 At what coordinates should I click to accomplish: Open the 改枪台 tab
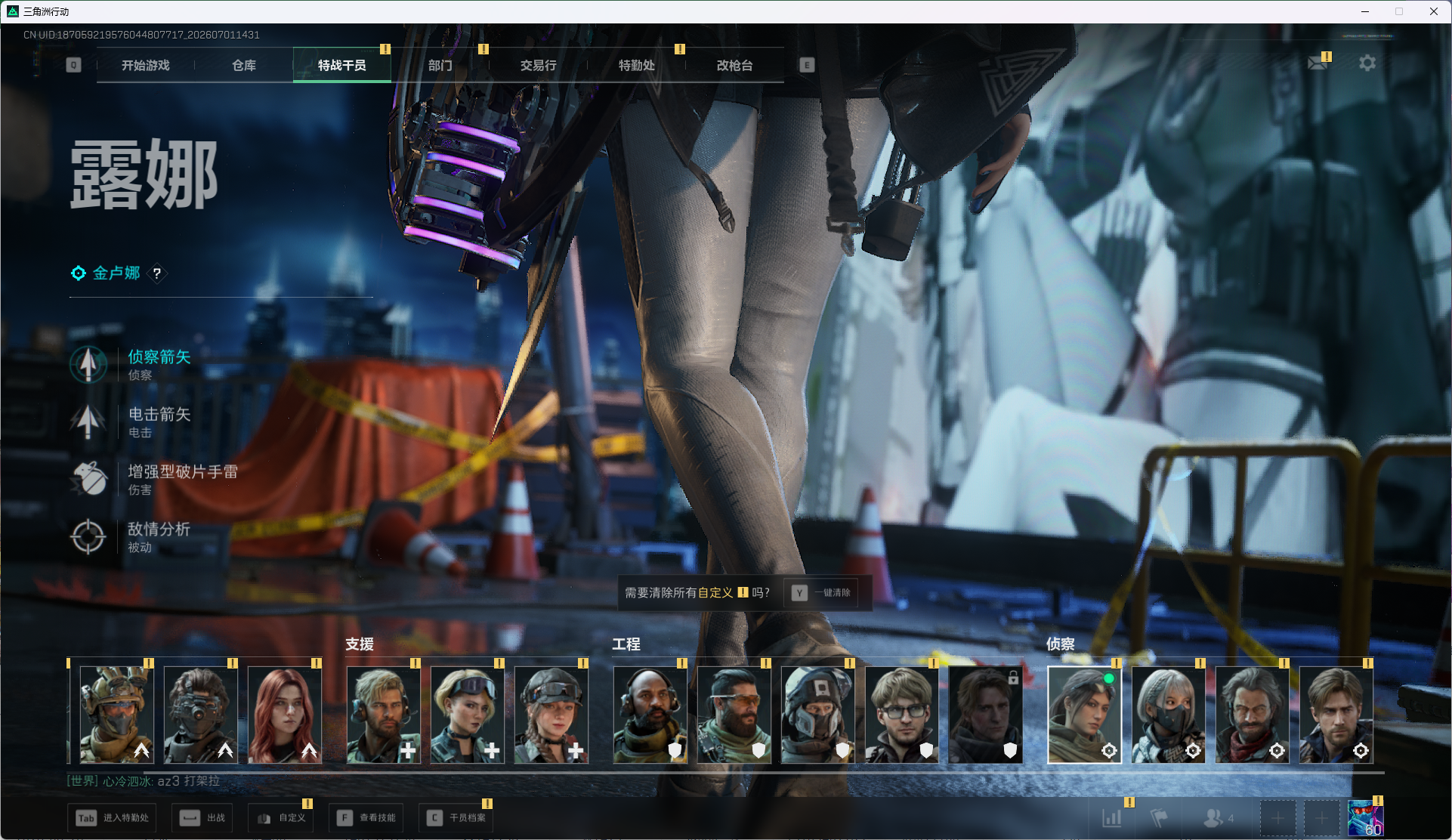coord(734,66)
